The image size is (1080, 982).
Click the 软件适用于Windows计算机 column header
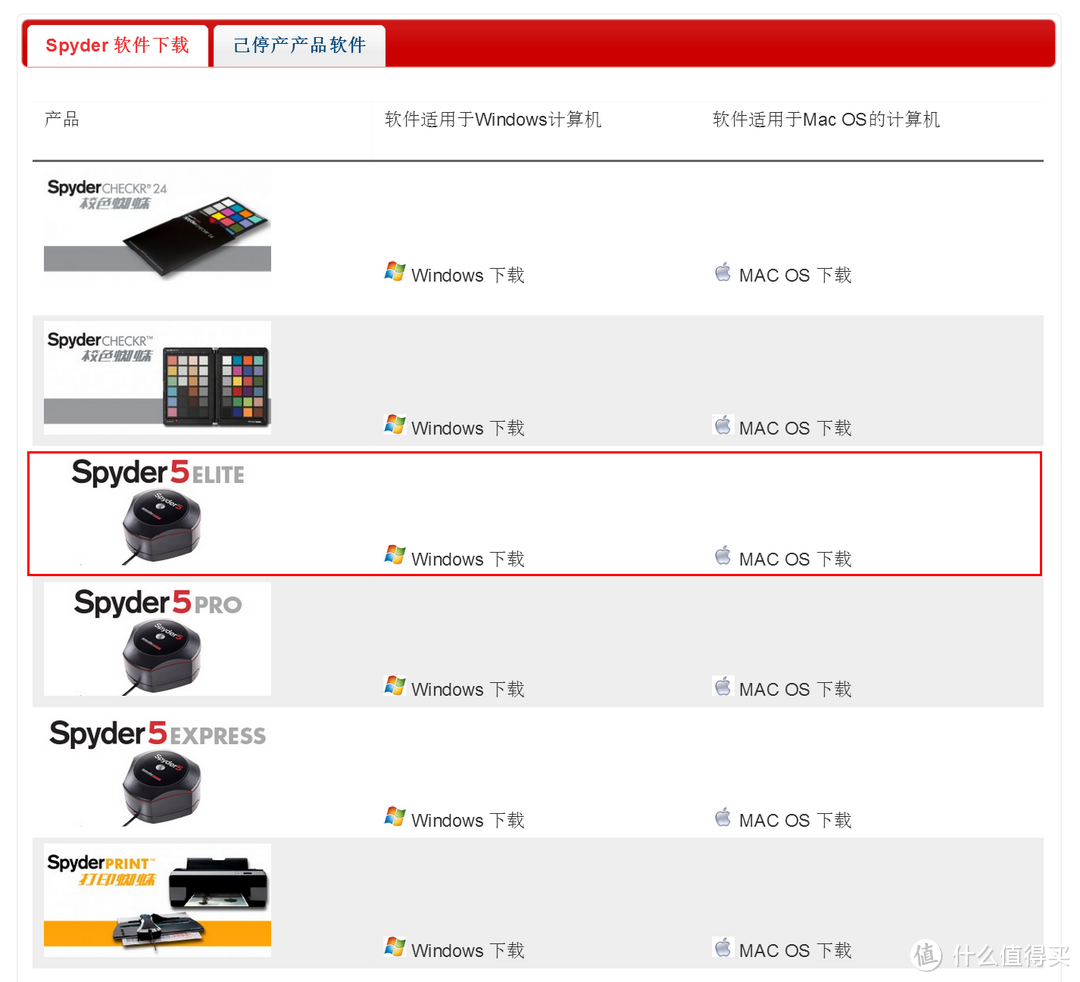click(x=493, y=119)
